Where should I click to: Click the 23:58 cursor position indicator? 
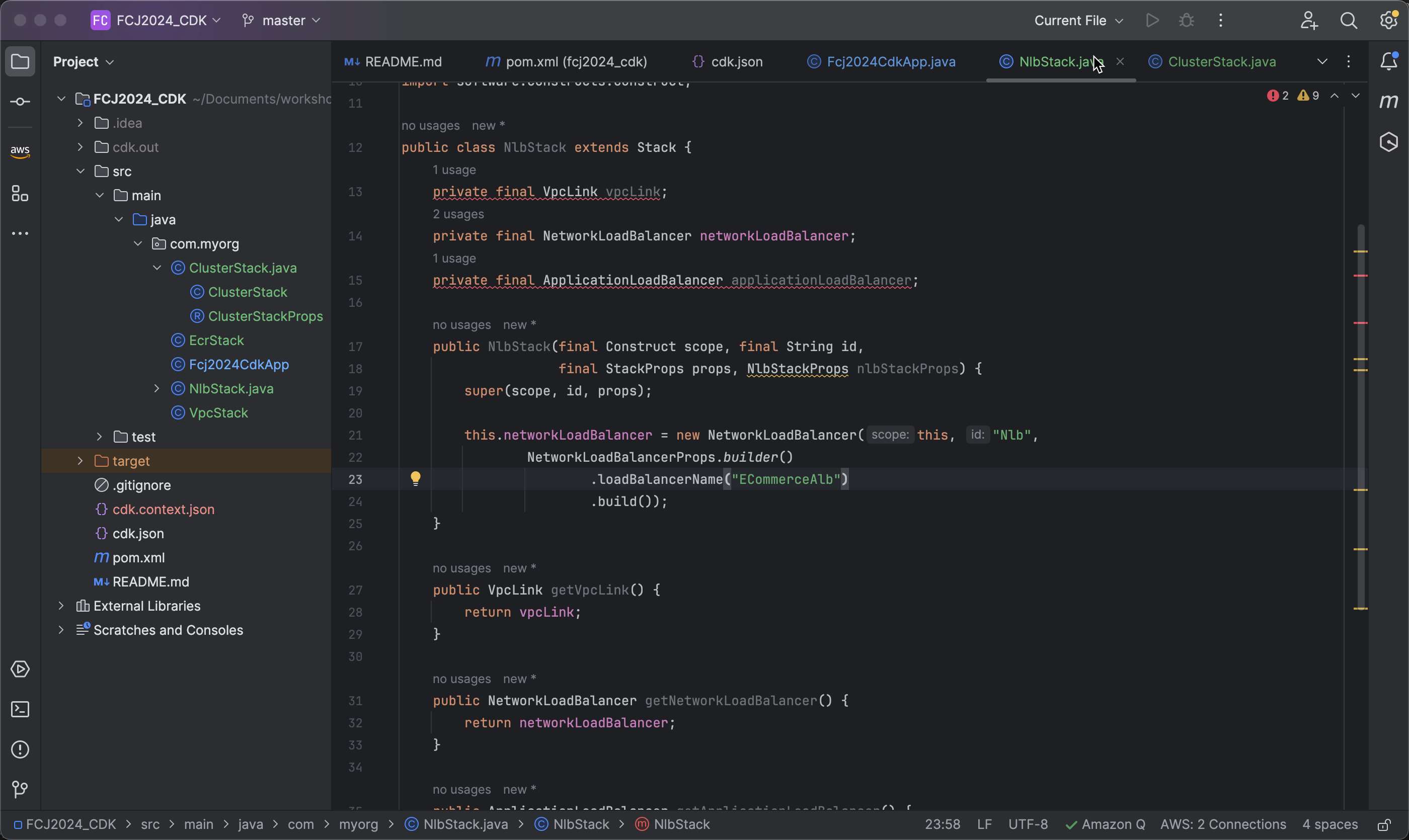tap(943, 825)
